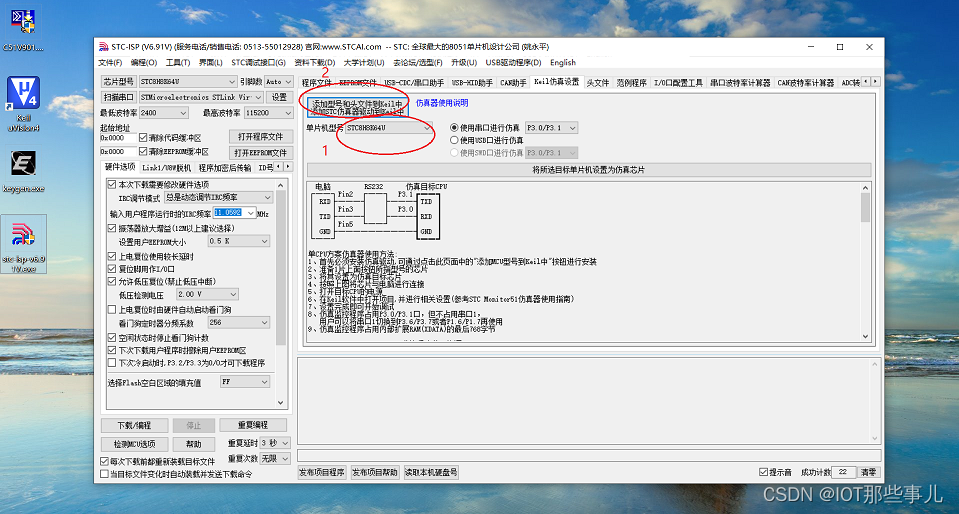Toggle the 提示音 checkbox
959x514 pixels.
763,472
